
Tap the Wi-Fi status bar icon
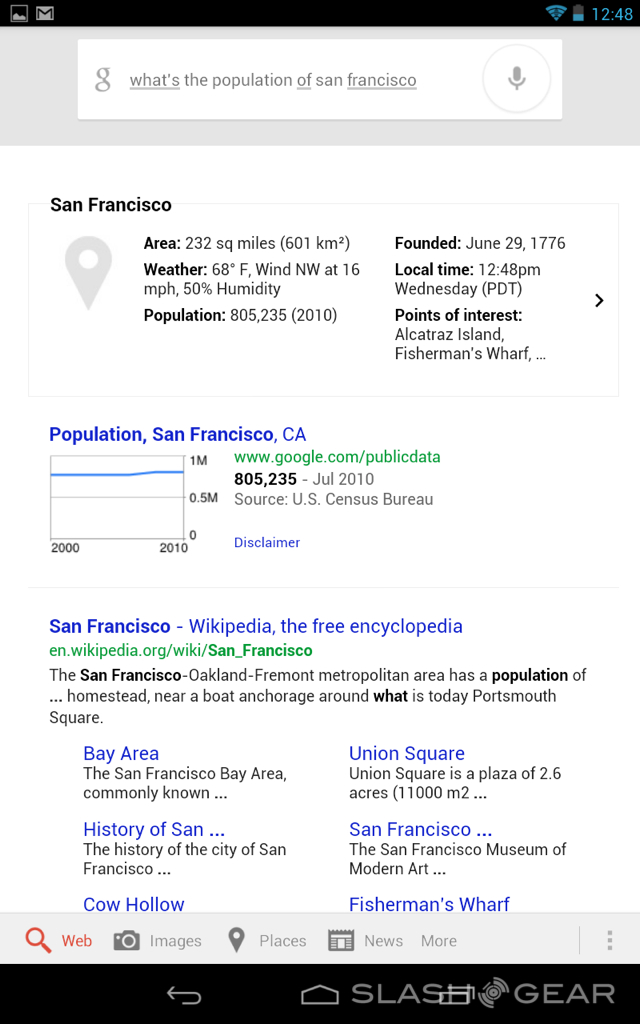tap(556, 13)
